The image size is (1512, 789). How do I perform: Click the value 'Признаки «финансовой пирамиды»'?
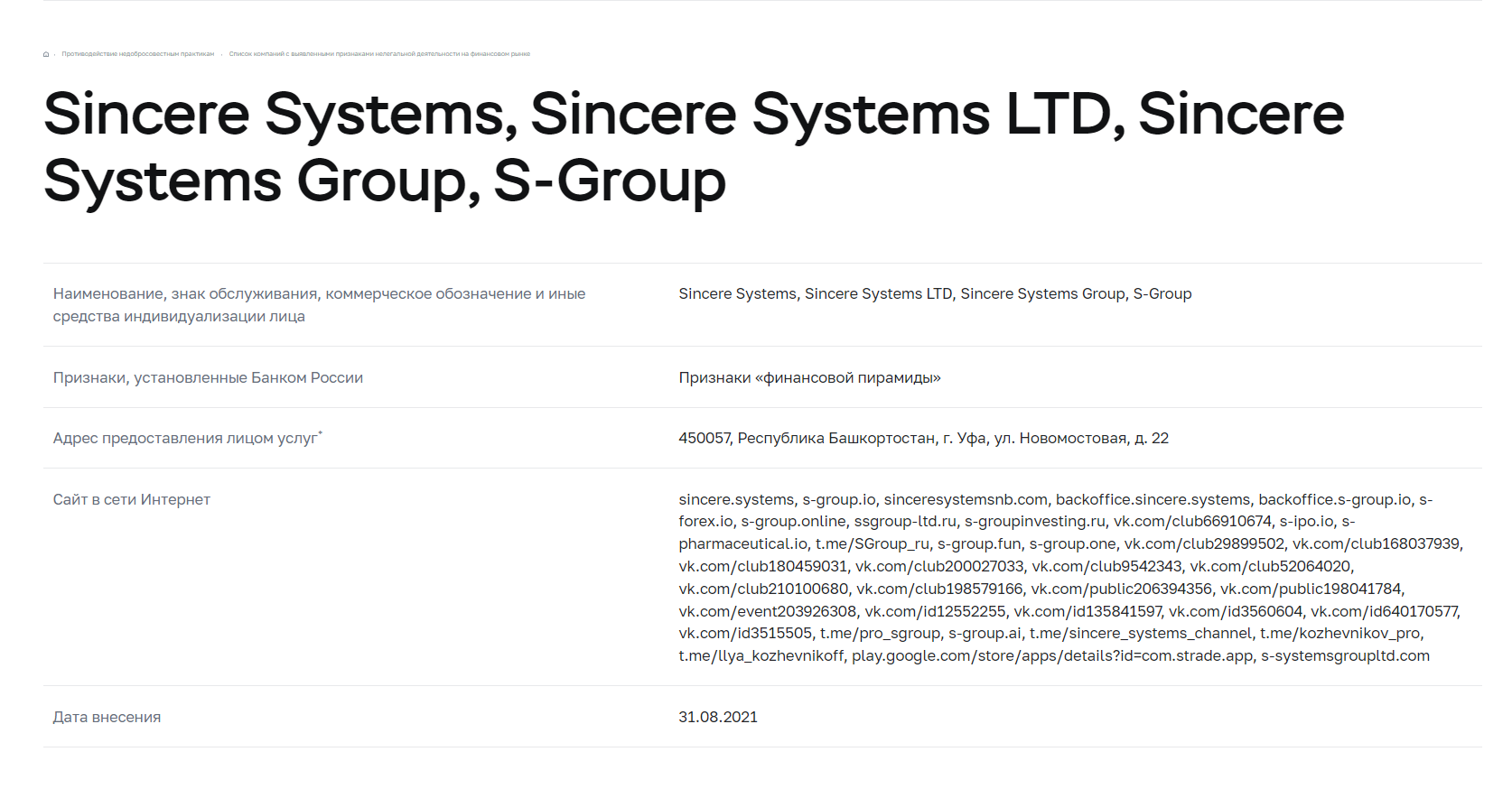[x=809, y=378]
